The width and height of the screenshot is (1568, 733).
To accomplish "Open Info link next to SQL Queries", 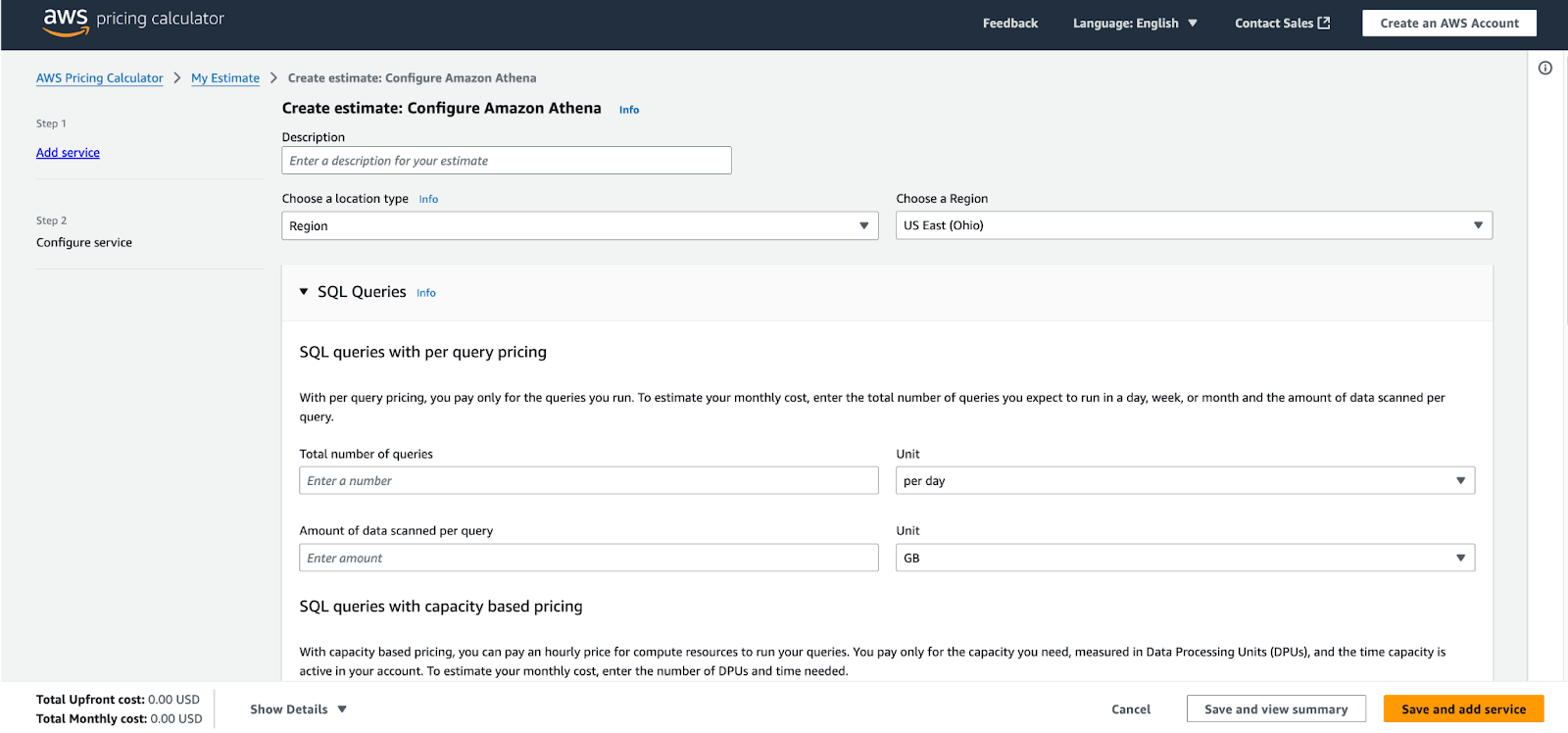I will click(x=426, y=293).
